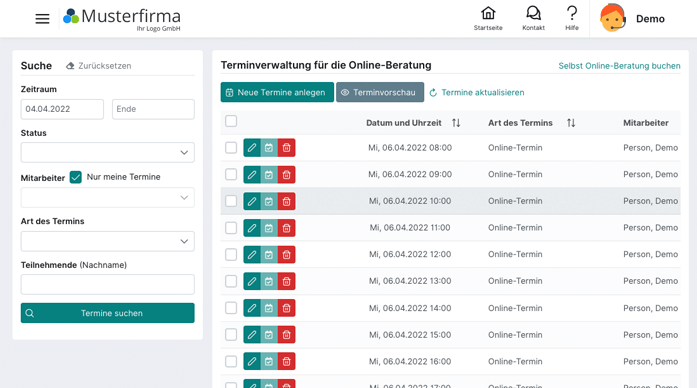The height and width of the screenshot is (388, 697).
Task: Edit the 12:00 appointment
Action: pyautogui.click(x=252, y=254)
